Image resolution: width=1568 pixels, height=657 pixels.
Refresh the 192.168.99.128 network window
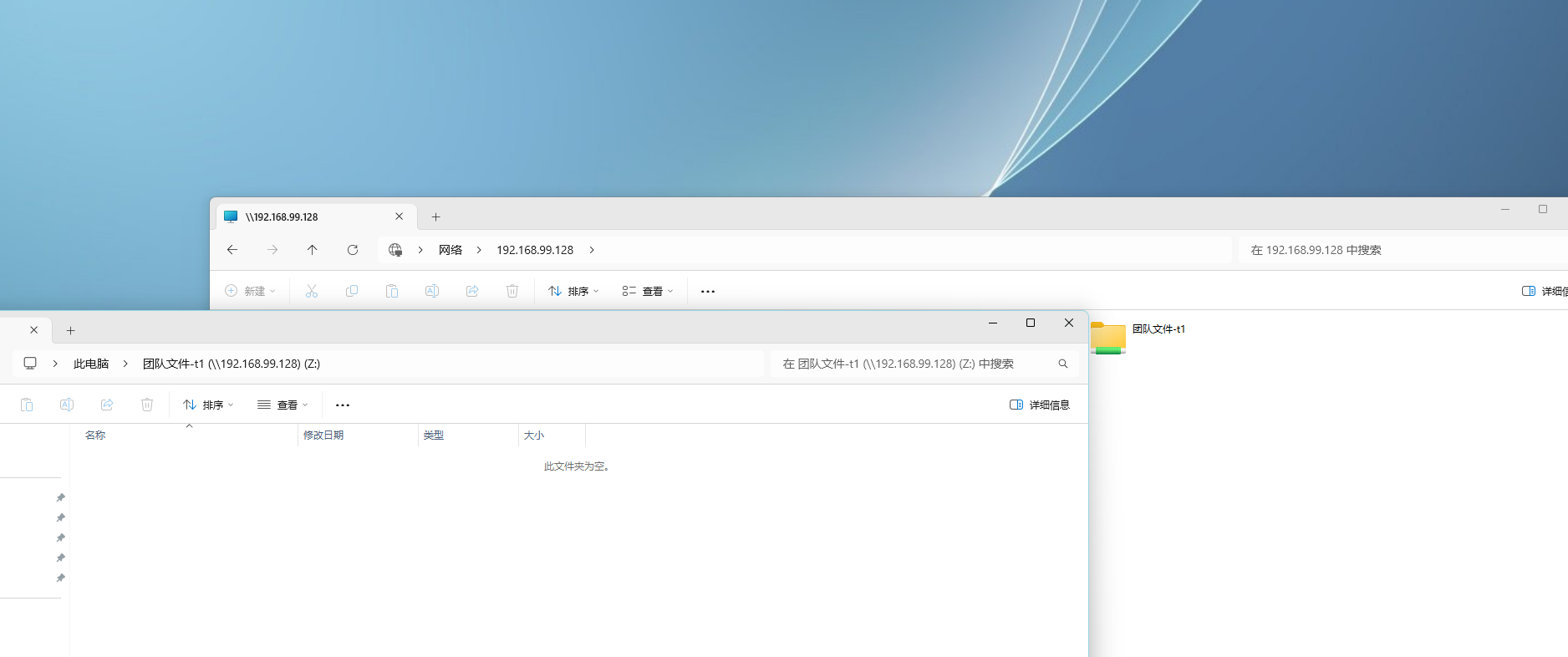click(353, 250)
